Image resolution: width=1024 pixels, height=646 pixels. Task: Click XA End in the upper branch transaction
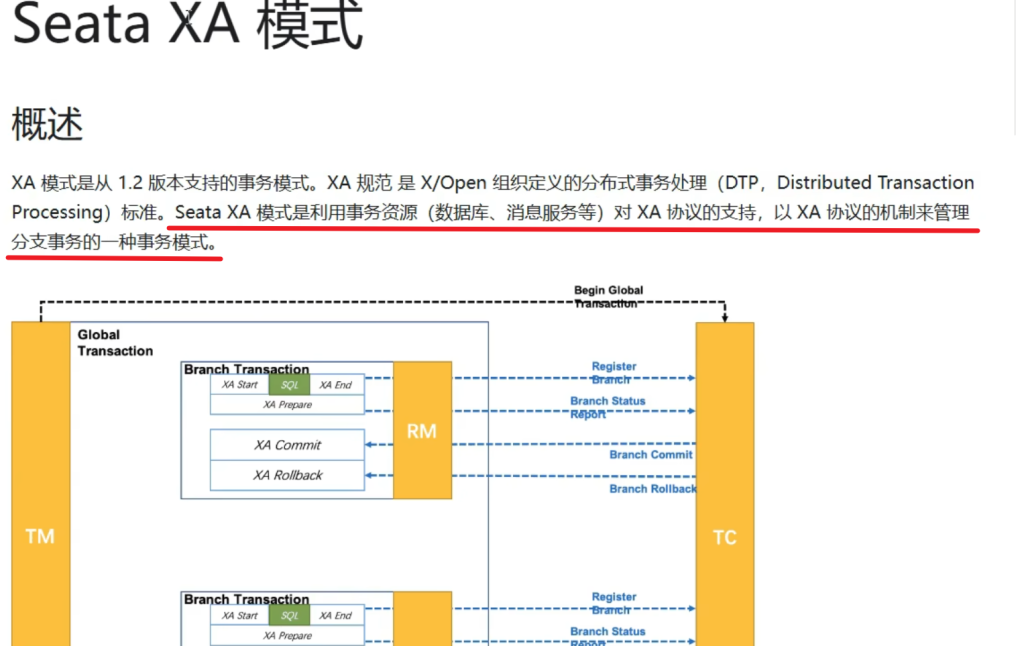[335, 385]
